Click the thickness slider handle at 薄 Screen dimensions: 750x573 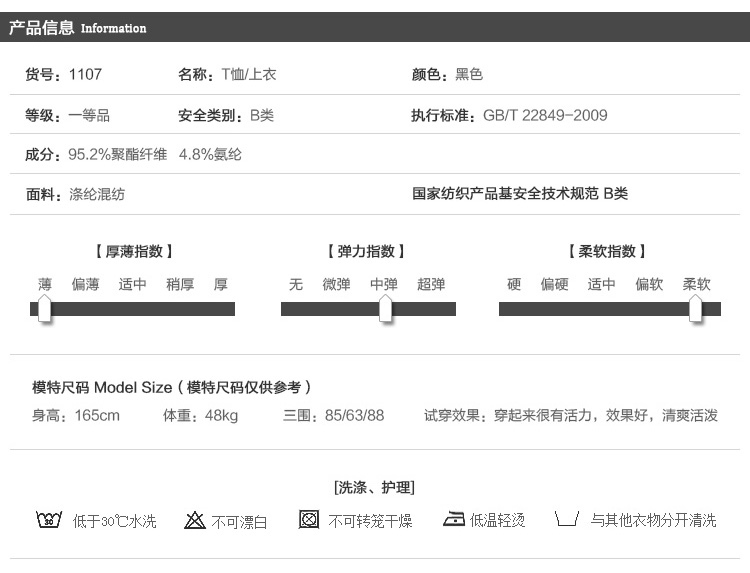(45, 309)
